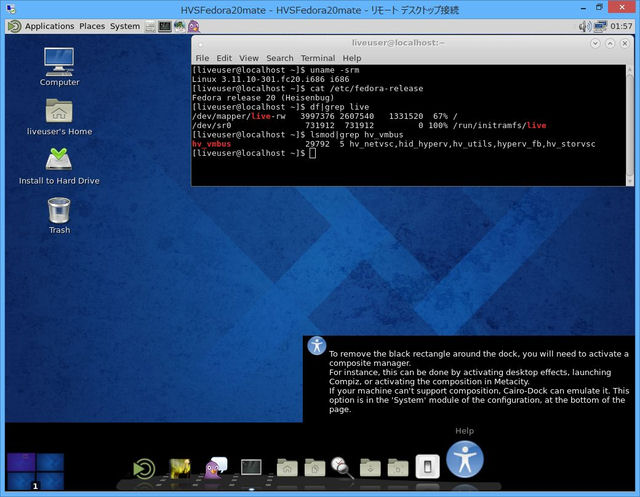Click remote desktop window system icon

(10, 8)
